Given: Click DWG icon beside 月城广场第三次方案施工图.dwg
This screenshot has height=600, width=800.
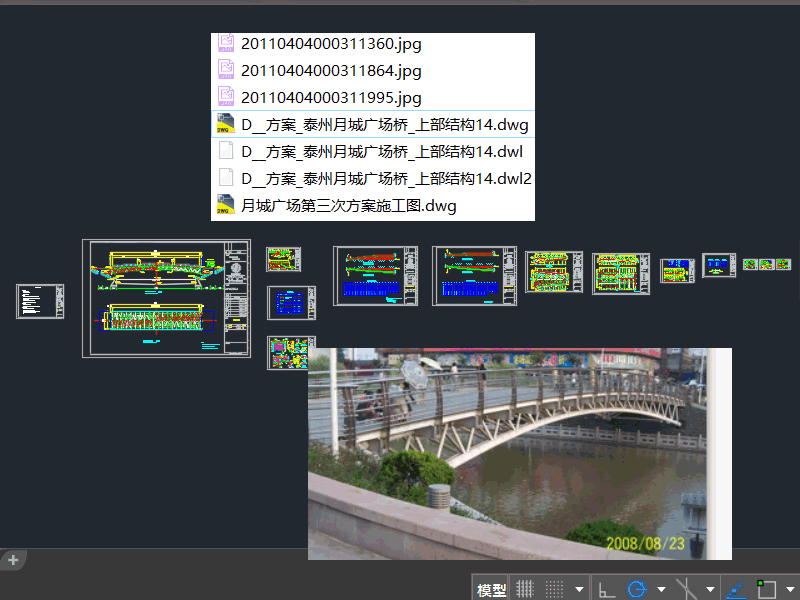Looking at the screenshot, I should (x=226, y=205).
